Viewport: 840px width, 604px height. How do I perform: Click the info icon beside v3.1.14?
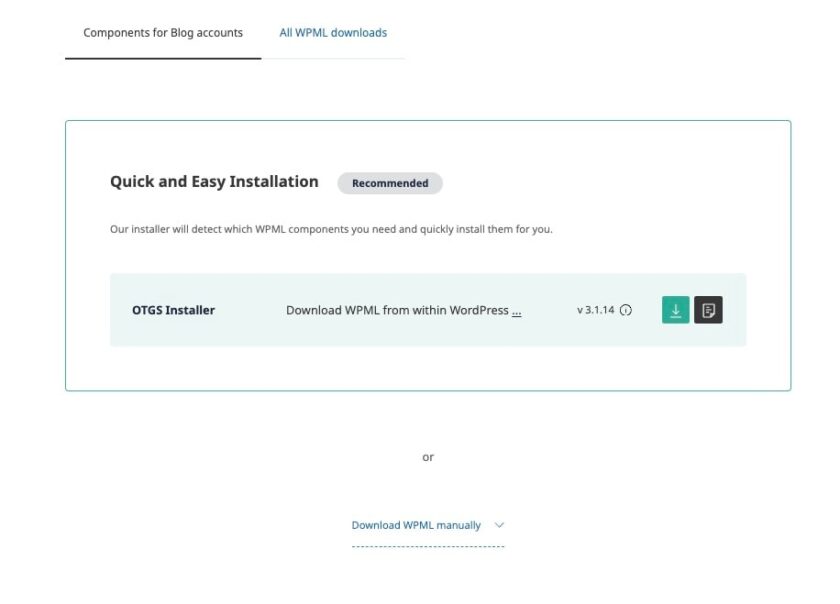point(626,310)
